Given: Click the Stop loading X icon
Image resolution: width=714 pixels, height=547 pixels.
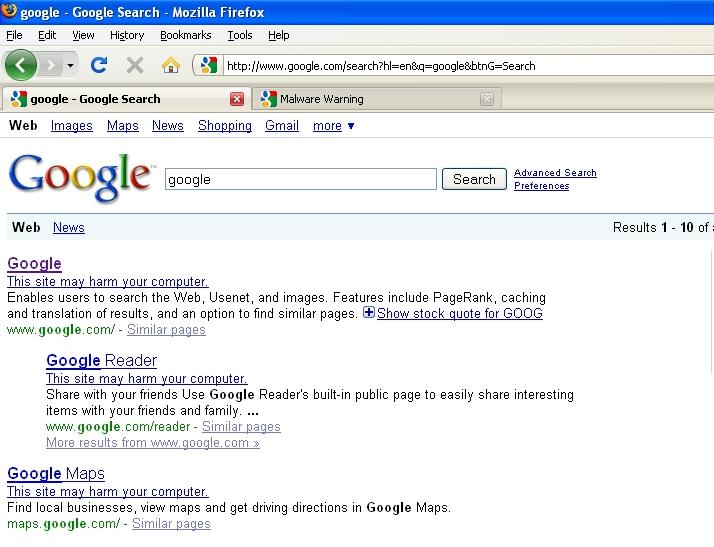Looking at the screenshot, I should click(135, 65).
